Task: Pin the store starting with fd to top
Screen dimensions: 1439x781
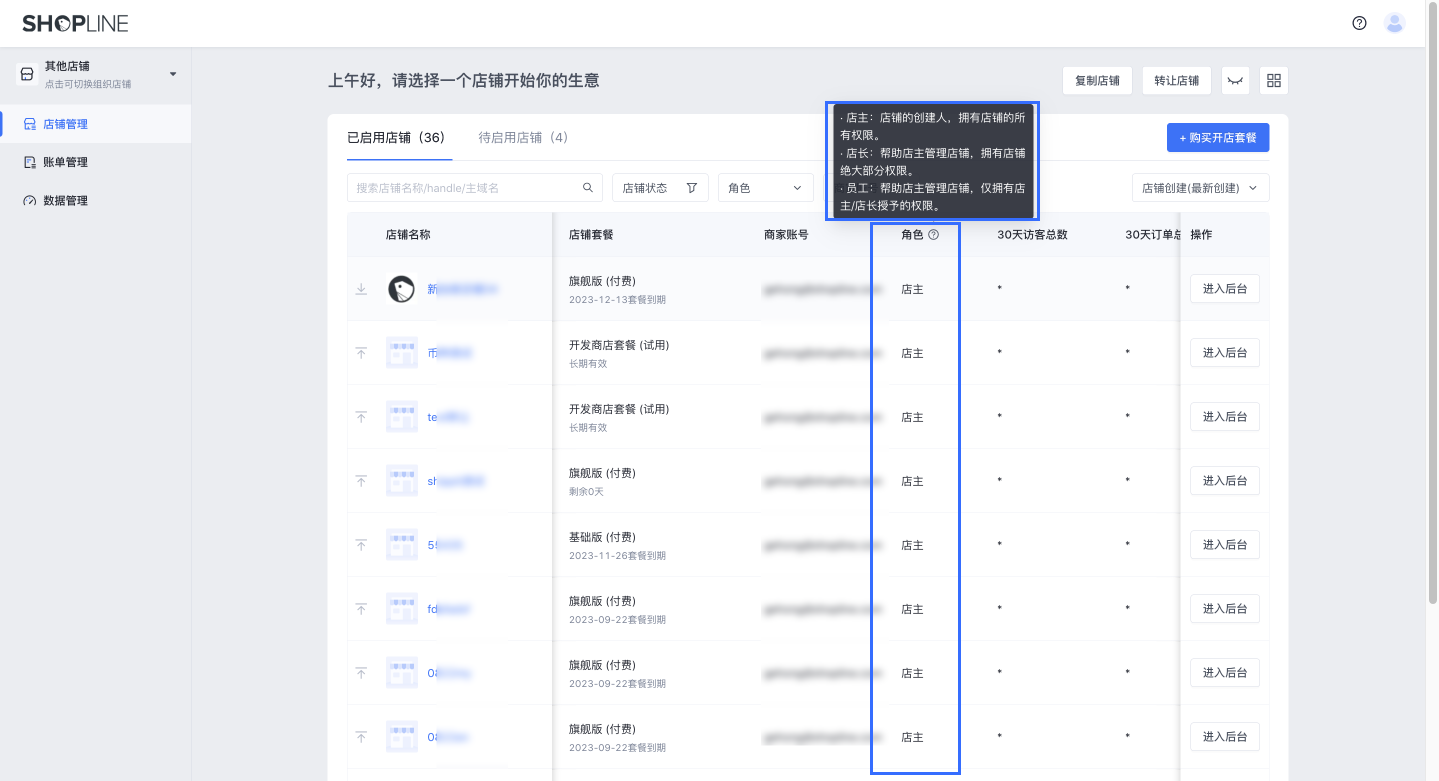Action: (361, 609)
